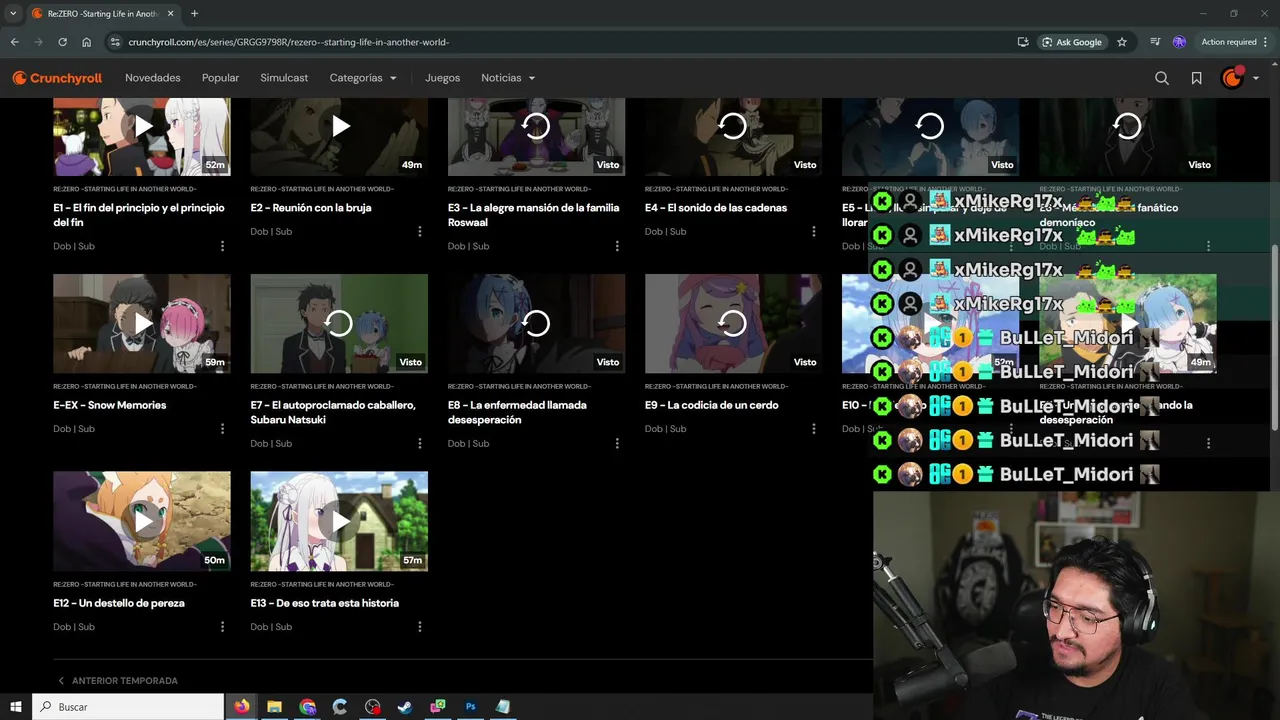The width and height of the screenshot is (1280, 720).
Task: Replay E9 episode thumbnail
Action: (x=733, y=324)
